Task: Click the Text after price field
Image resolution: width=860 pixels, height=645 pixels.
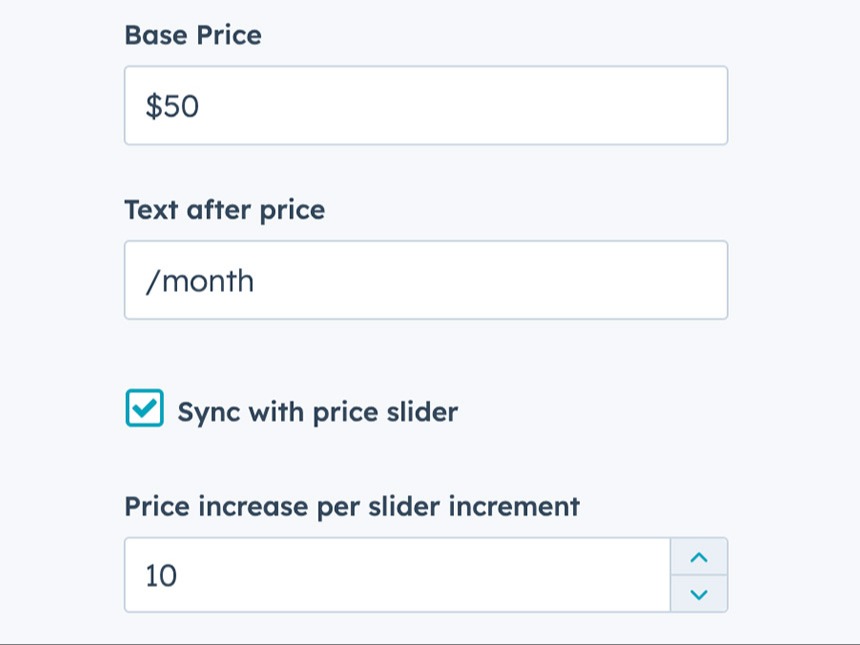Action: [400, 280]
